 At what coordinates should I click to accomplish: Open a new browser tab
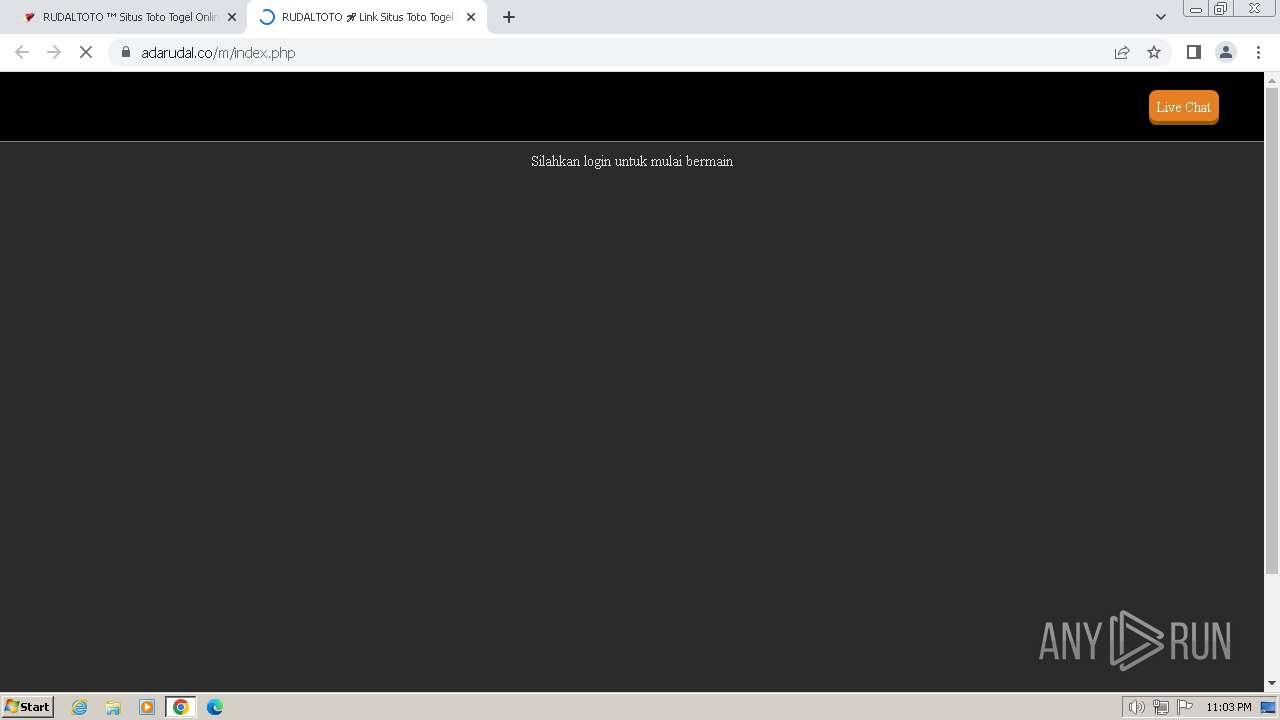point(509,17)
